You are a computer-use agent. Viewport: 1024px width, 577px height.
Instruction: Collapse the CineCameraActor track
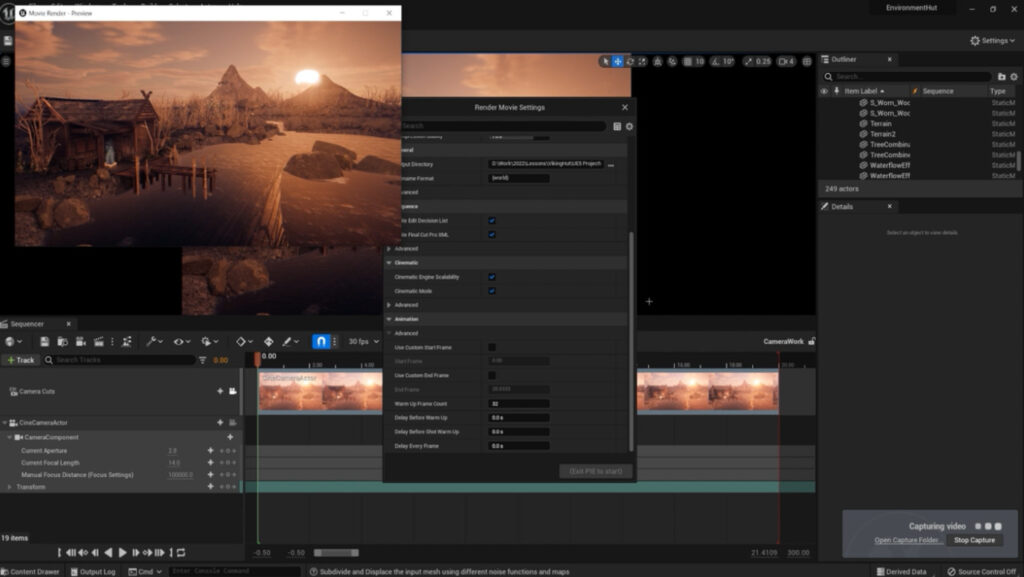point(4,423)
